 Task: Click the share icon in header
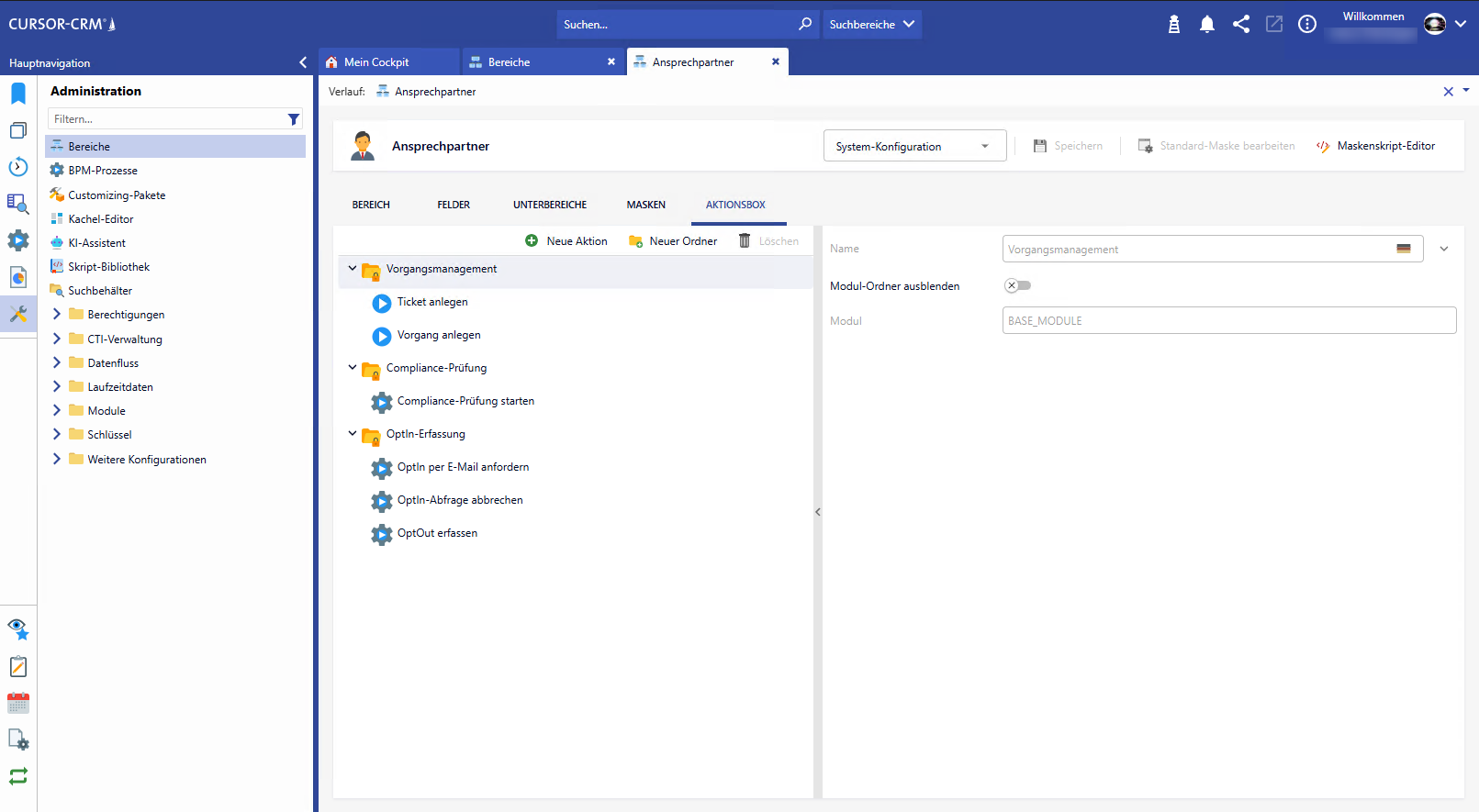1240,25
